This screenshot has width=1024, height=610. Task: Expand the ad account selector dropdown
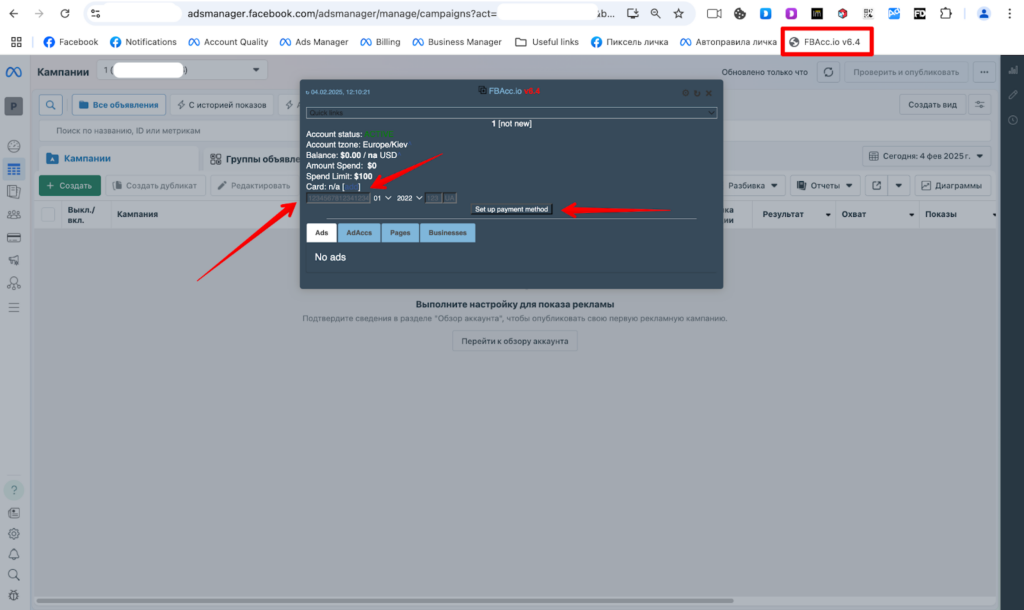click(182, 70)
